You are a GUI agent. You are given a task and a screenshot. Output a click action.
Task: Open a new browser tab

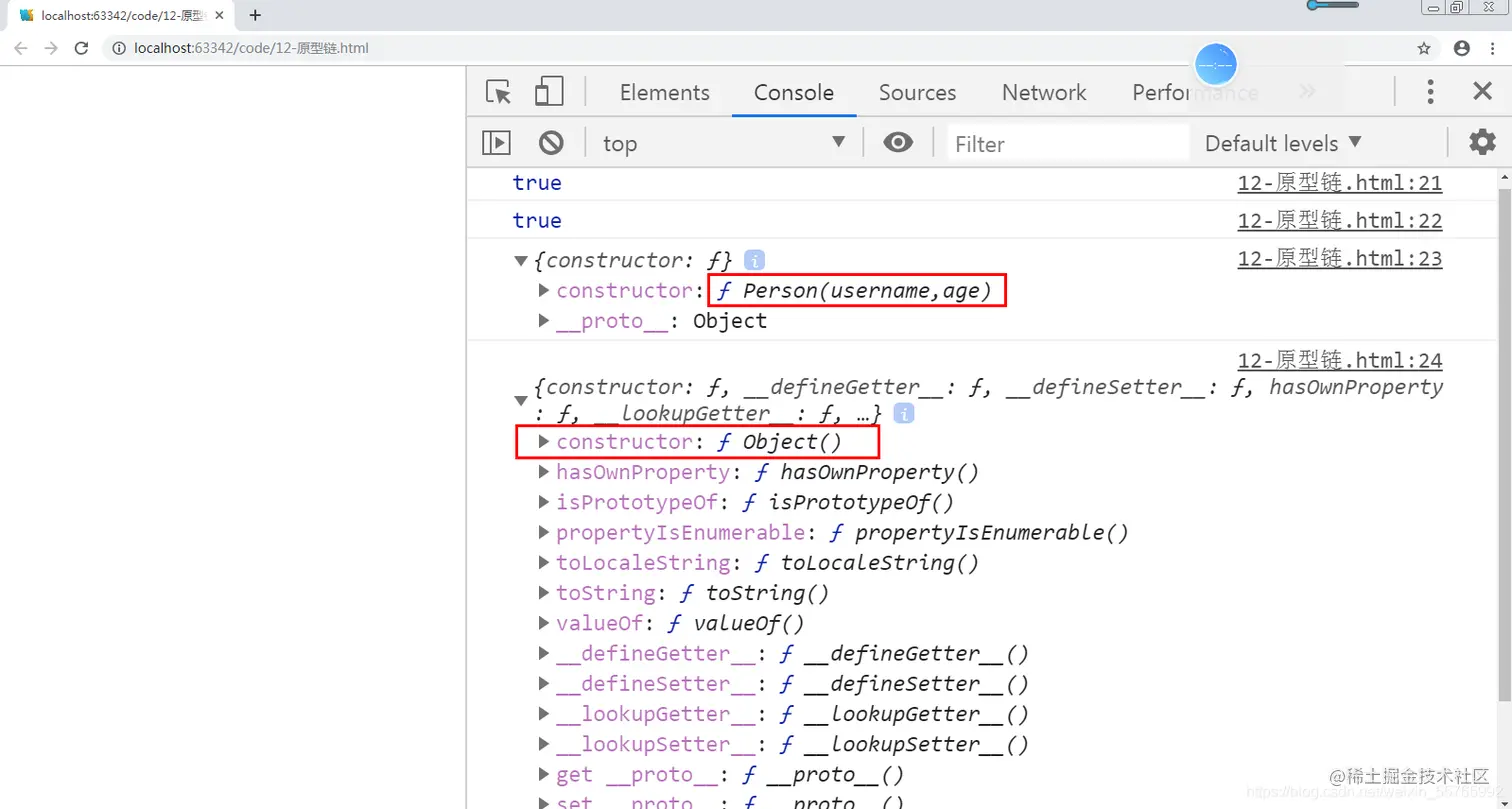coord(255,15)
